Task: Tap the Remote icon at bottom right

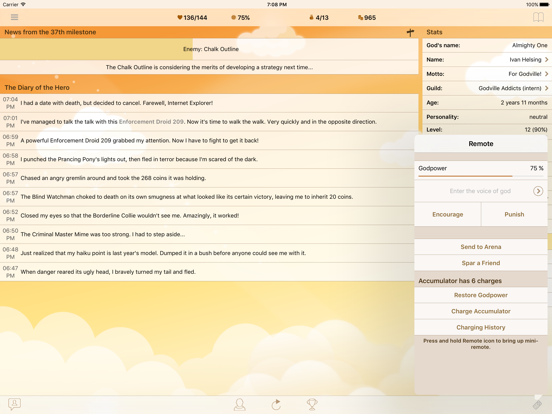Action: pyautogui.click(x=538, y=404)
